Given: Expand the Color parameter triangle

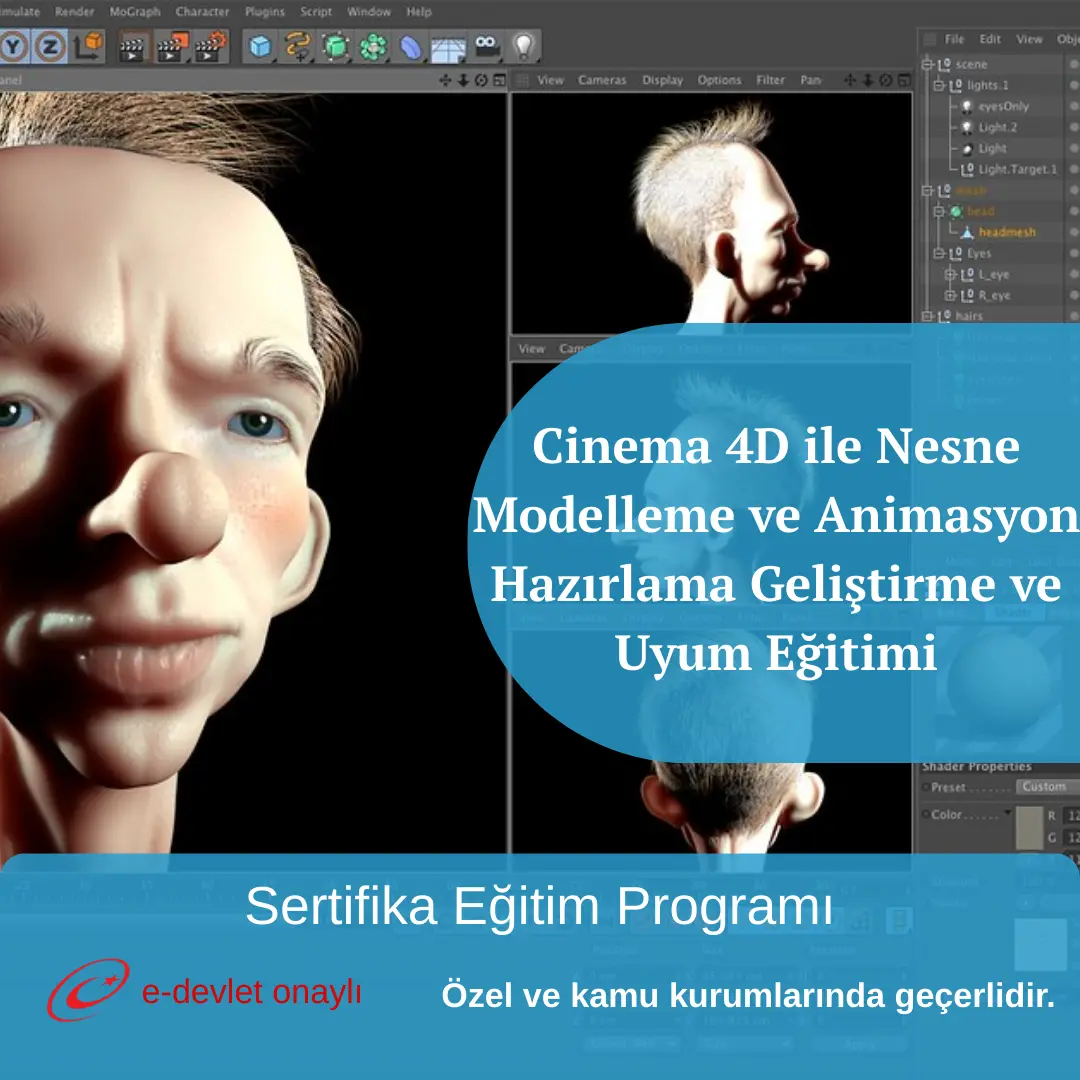Looking at the screenshot, I should [x=1008, y=813].
